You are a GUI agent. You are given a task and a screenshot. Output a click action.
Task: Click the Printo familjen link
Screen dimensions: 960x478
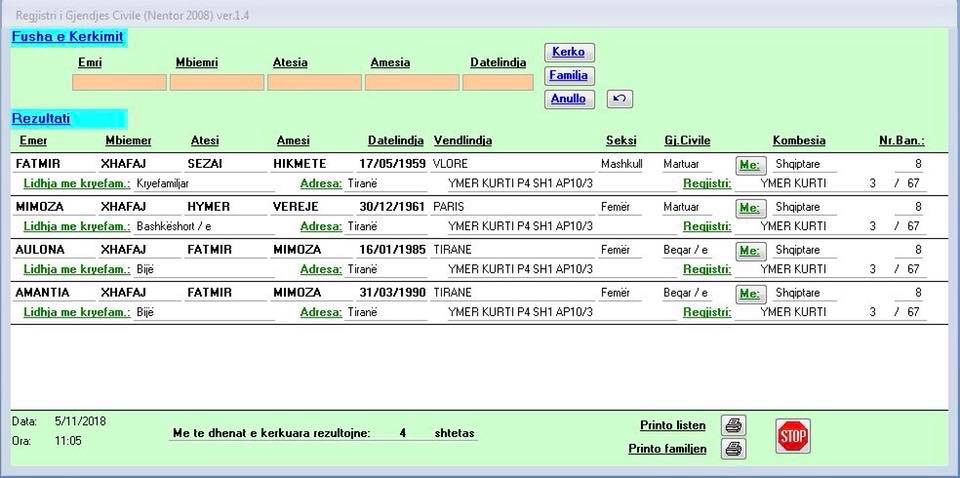click(x=667, y=449)
